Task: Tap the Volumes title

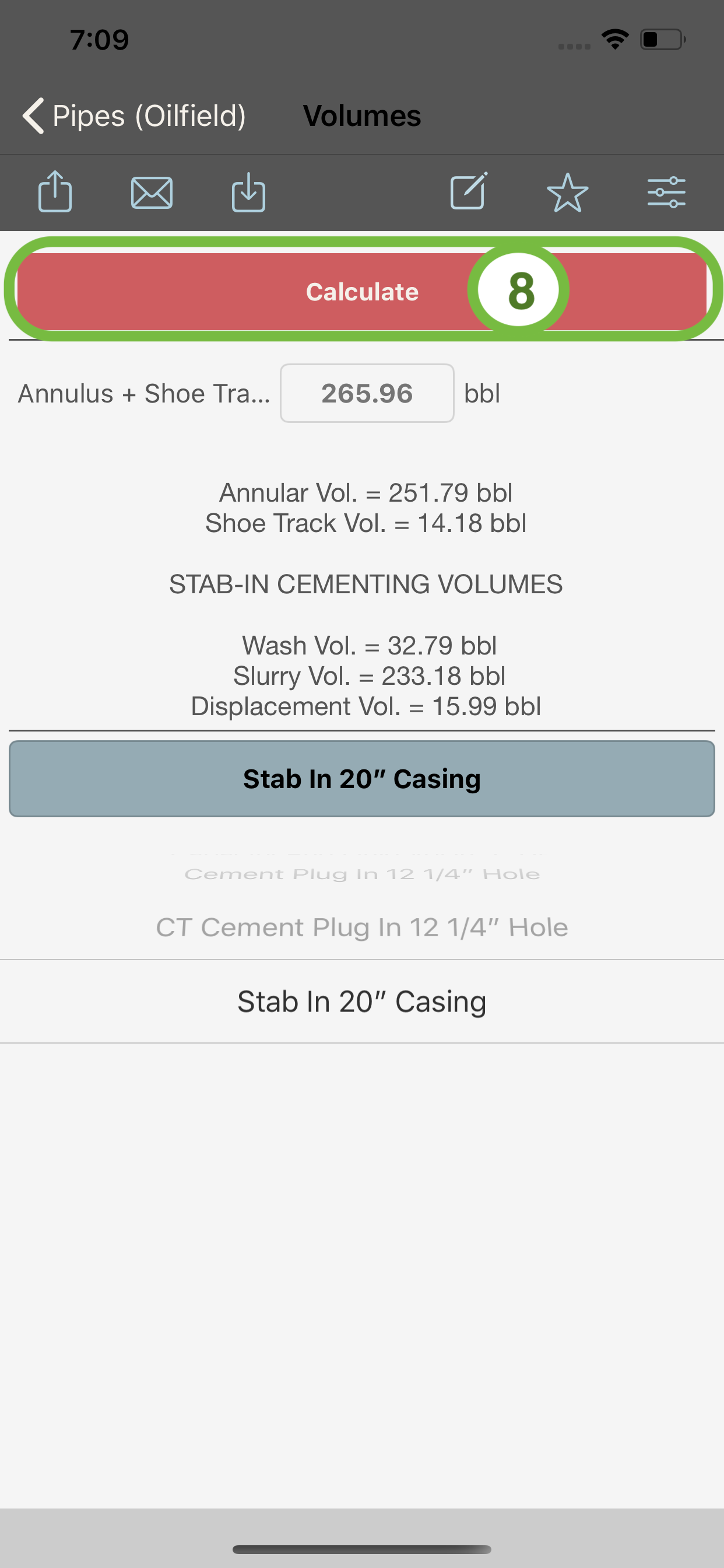Action: tap(362, 116)
